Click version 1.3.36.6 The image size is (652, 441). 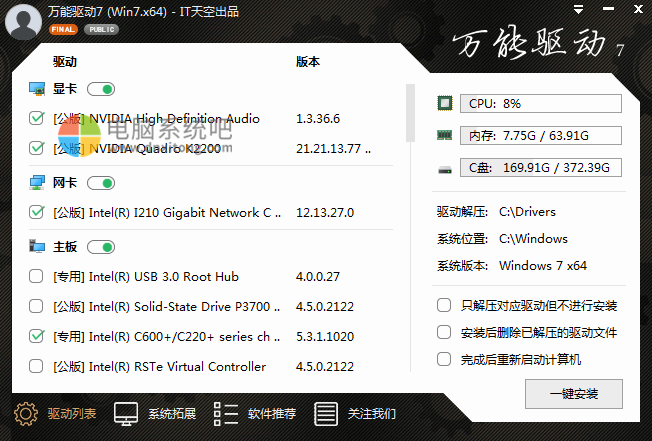click(x=318, y=119)
